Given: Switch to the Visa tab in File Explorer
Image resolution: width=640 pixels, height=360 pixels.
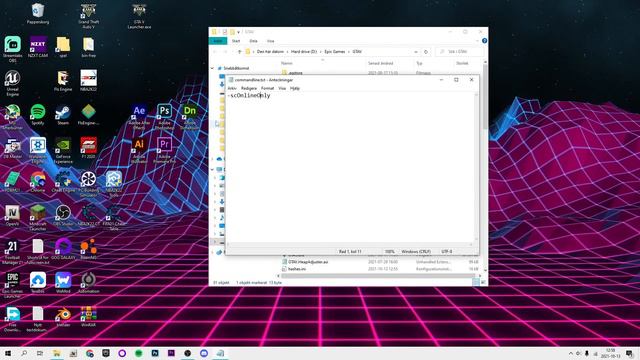Looking at the screenshot, I should click(270, 41).
